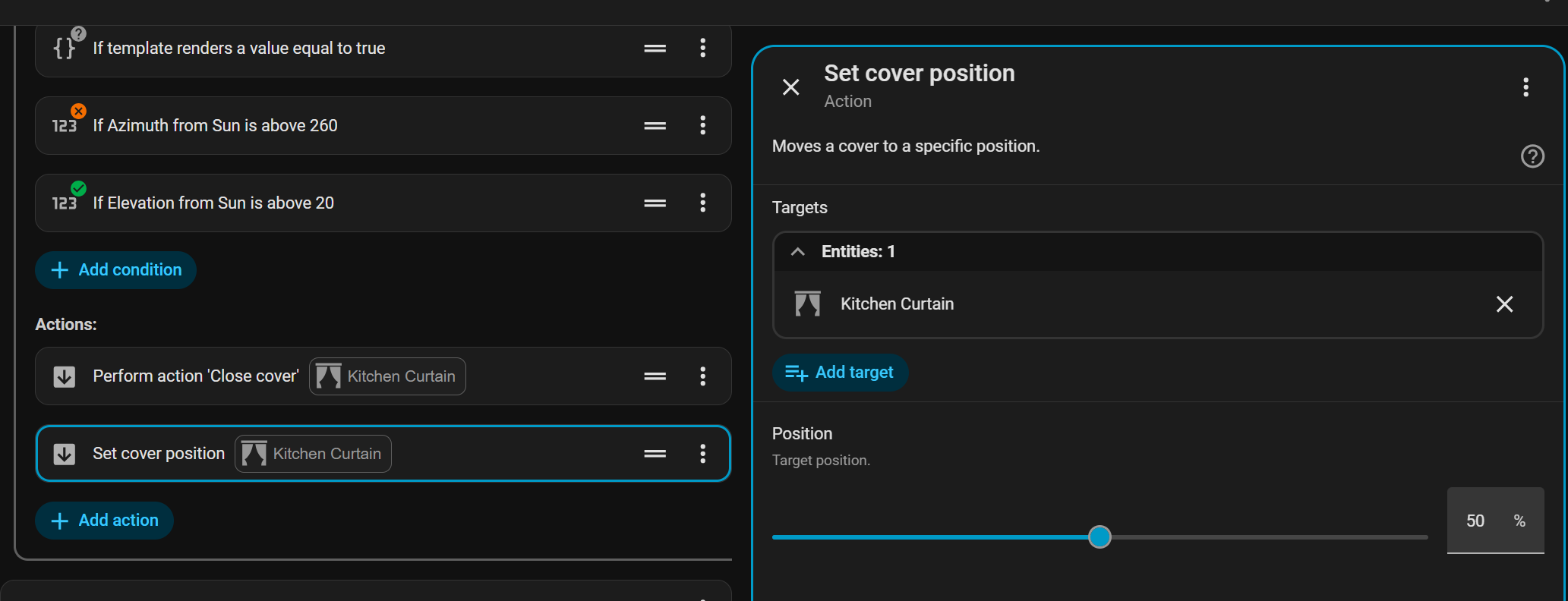The width and height of the screenshot is (1568, 601).
Task: Open the Elevation from Sun is above 20 condition
Action: [383, 203]
